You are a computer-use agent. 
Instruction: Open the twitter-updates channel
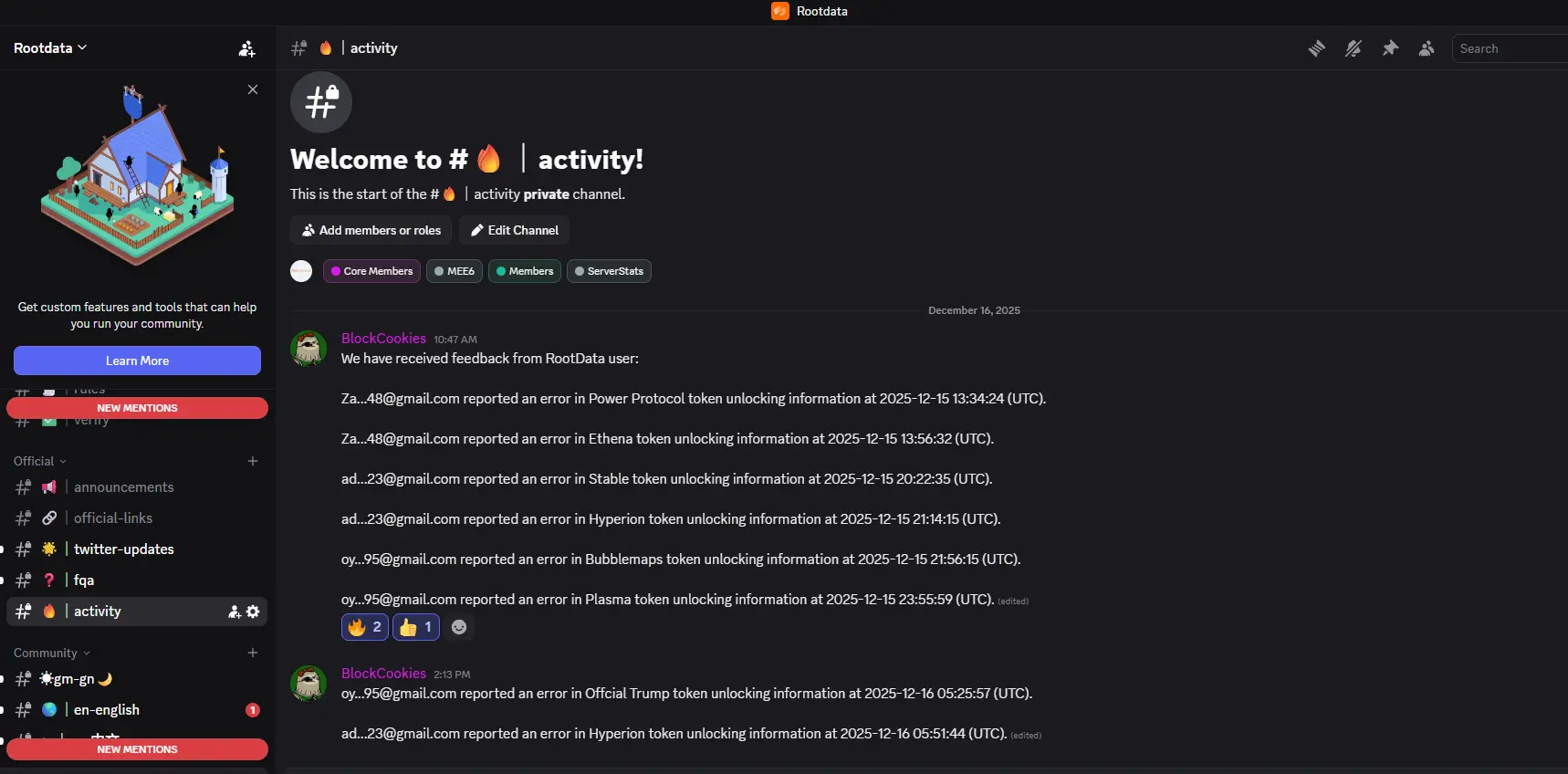[123, 549]
